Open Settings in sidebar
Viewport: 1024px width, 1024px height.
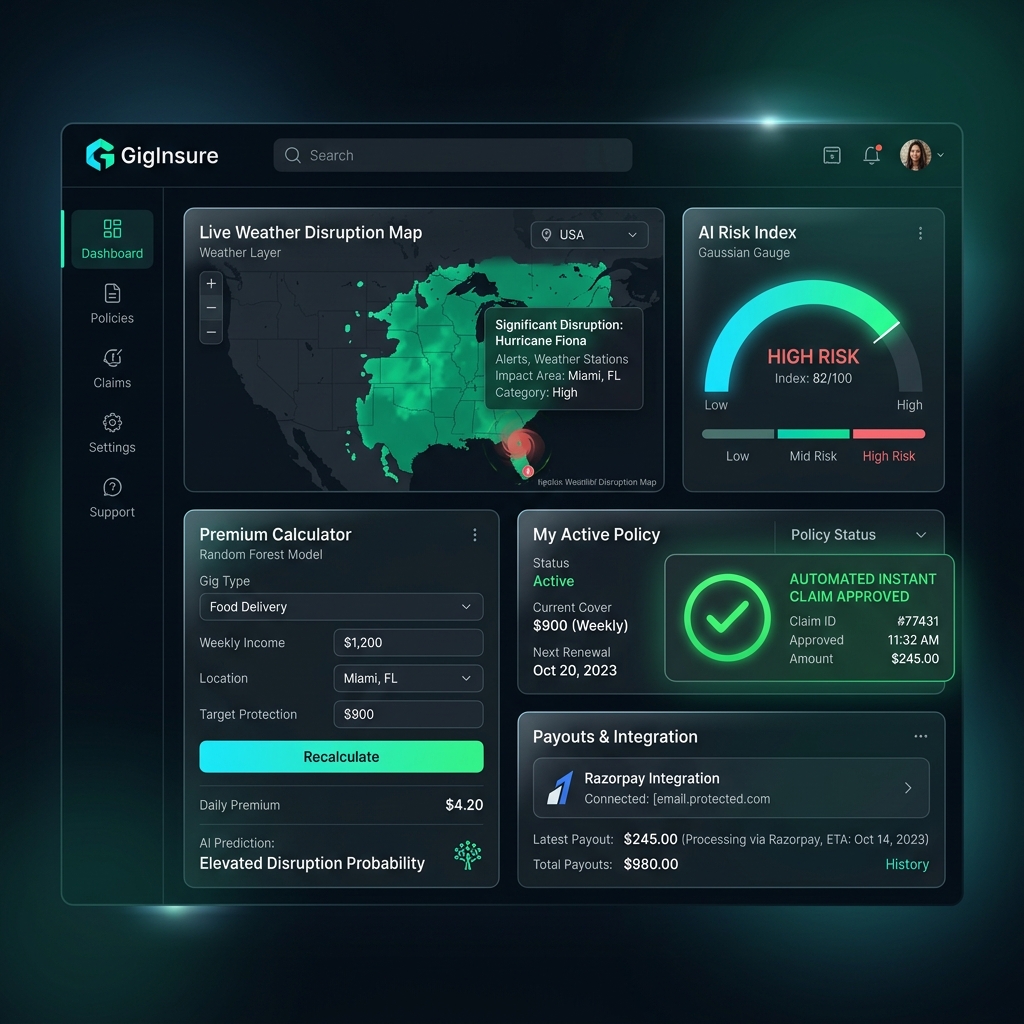tap(112, 433)
